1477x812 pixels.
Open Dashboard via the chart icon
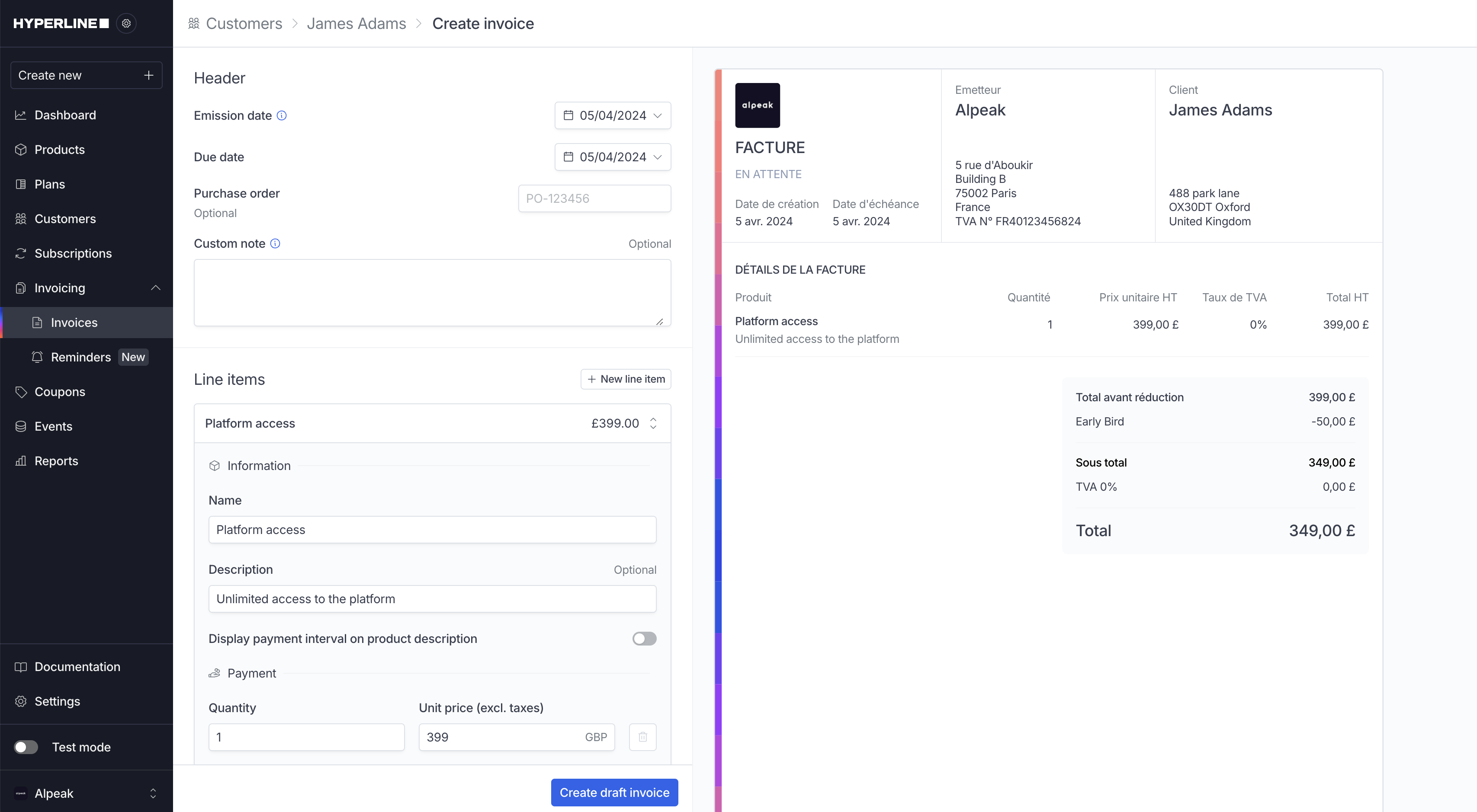click(x=21, y=115)
